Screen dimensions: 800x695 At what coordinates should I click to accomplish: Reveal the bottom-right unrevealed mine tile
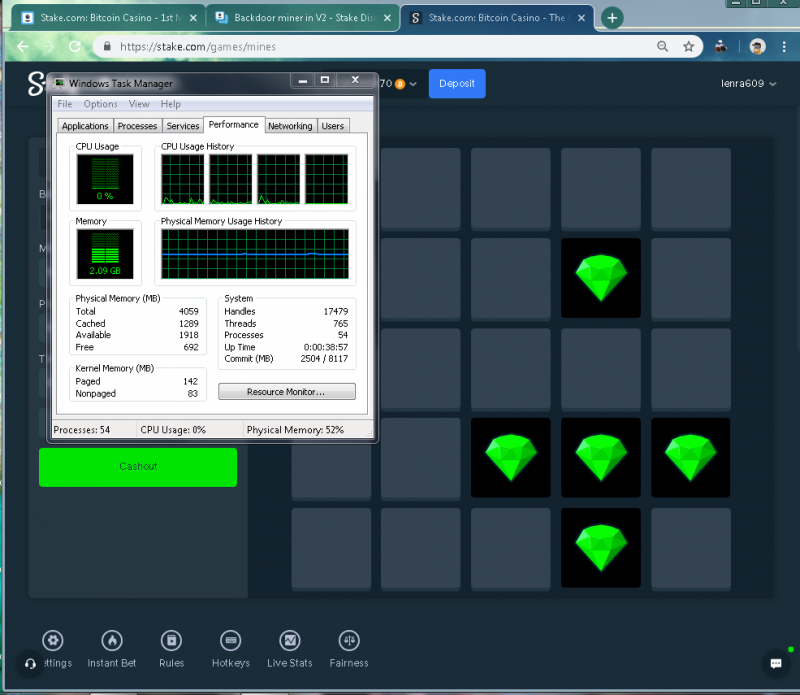click(x=691, y=549)
